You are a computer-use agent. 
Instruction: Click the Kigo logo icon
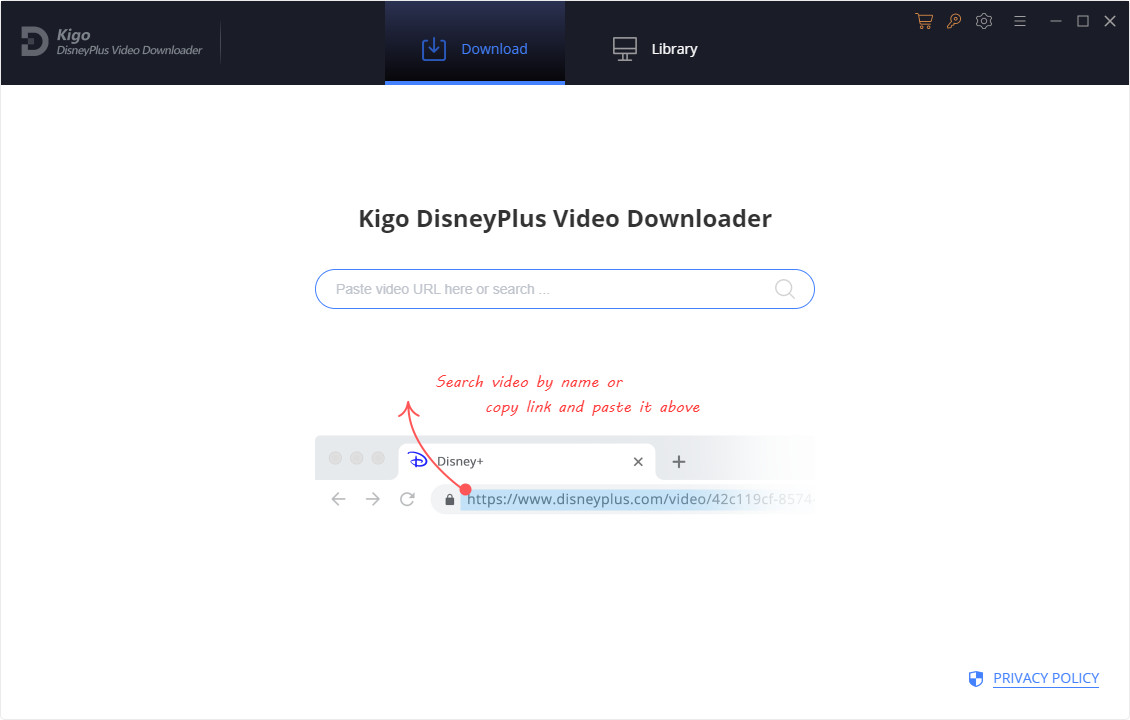tap(34, 41)
